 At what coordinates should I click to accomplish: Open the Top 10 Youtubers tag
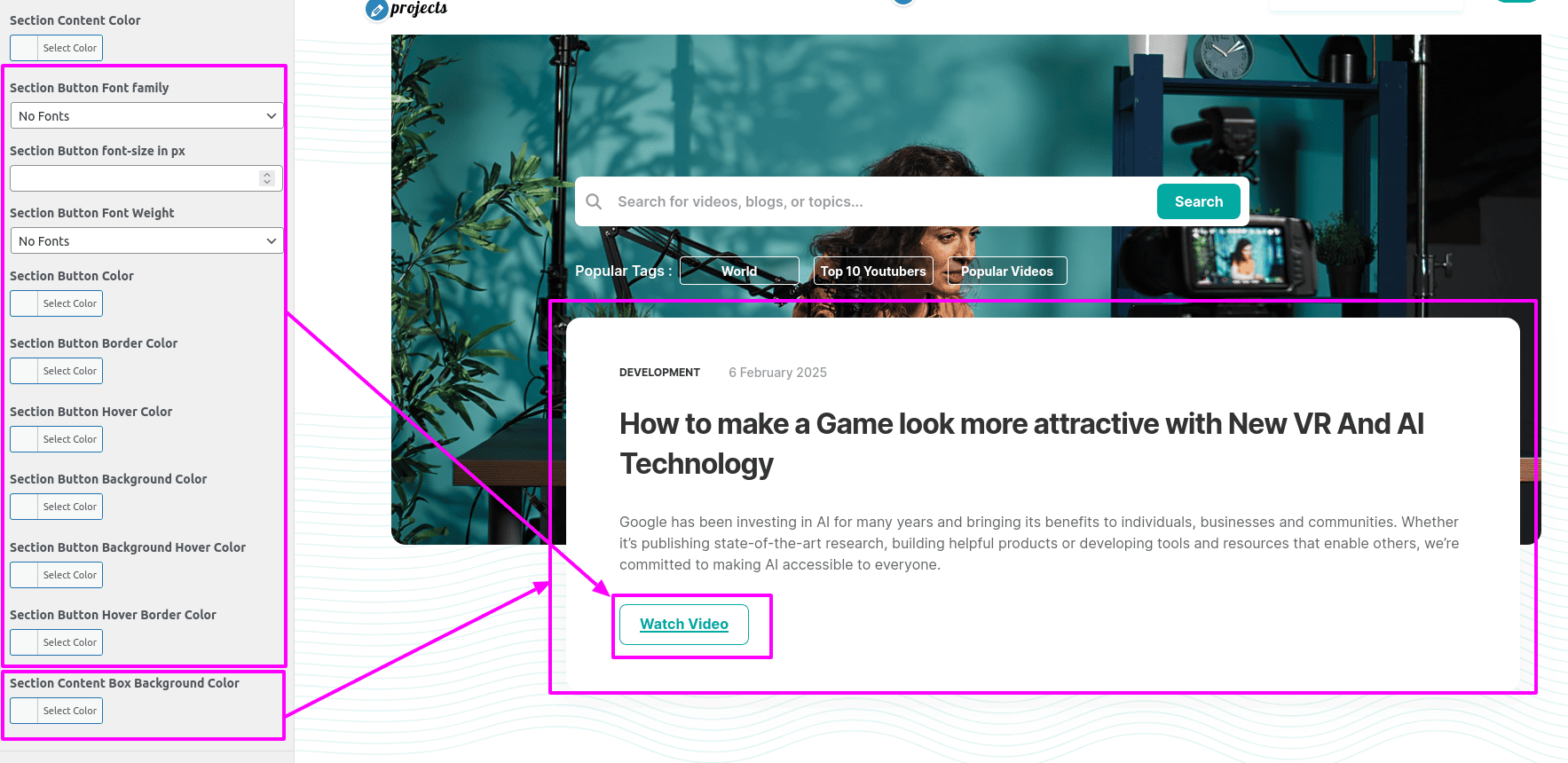873,271
